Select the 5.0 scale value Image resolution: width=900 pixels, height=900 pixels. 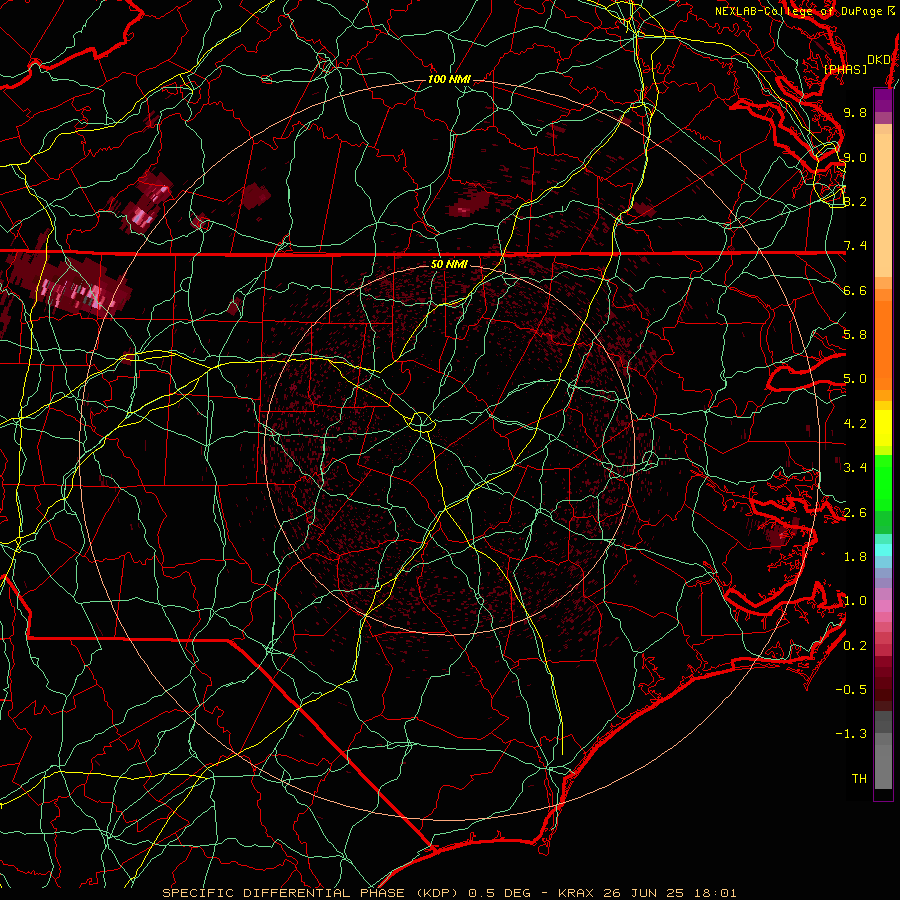[855, 379]
